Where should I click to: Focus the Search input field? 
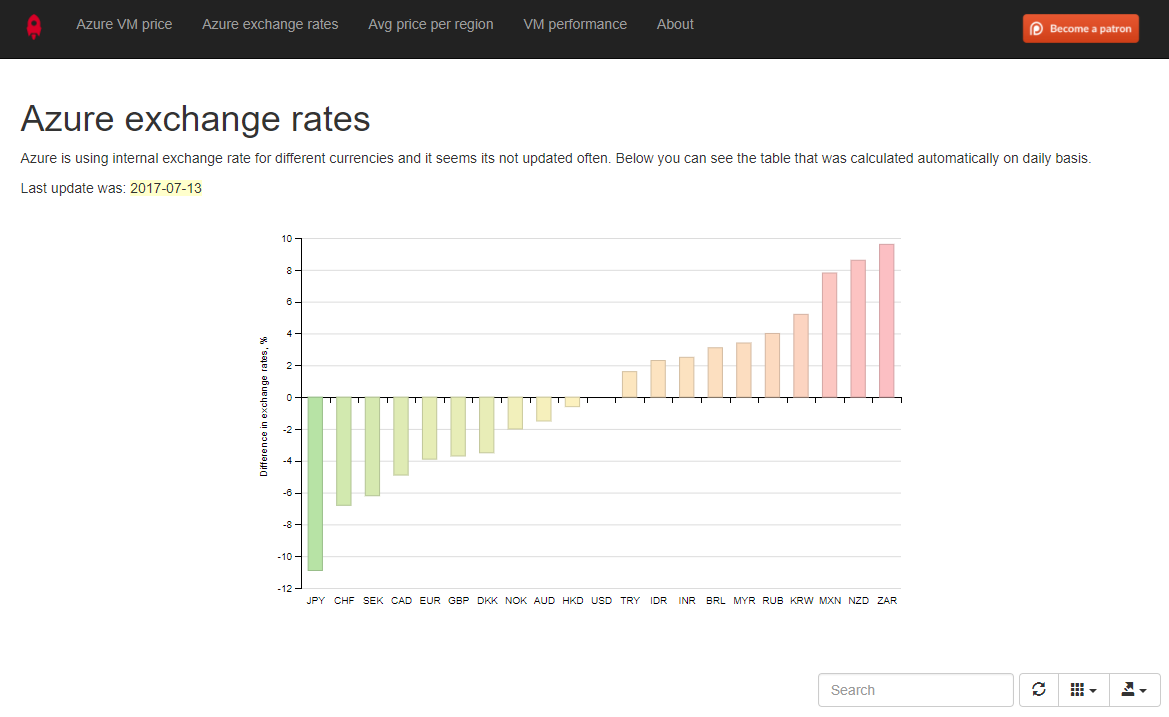[916, 690]
